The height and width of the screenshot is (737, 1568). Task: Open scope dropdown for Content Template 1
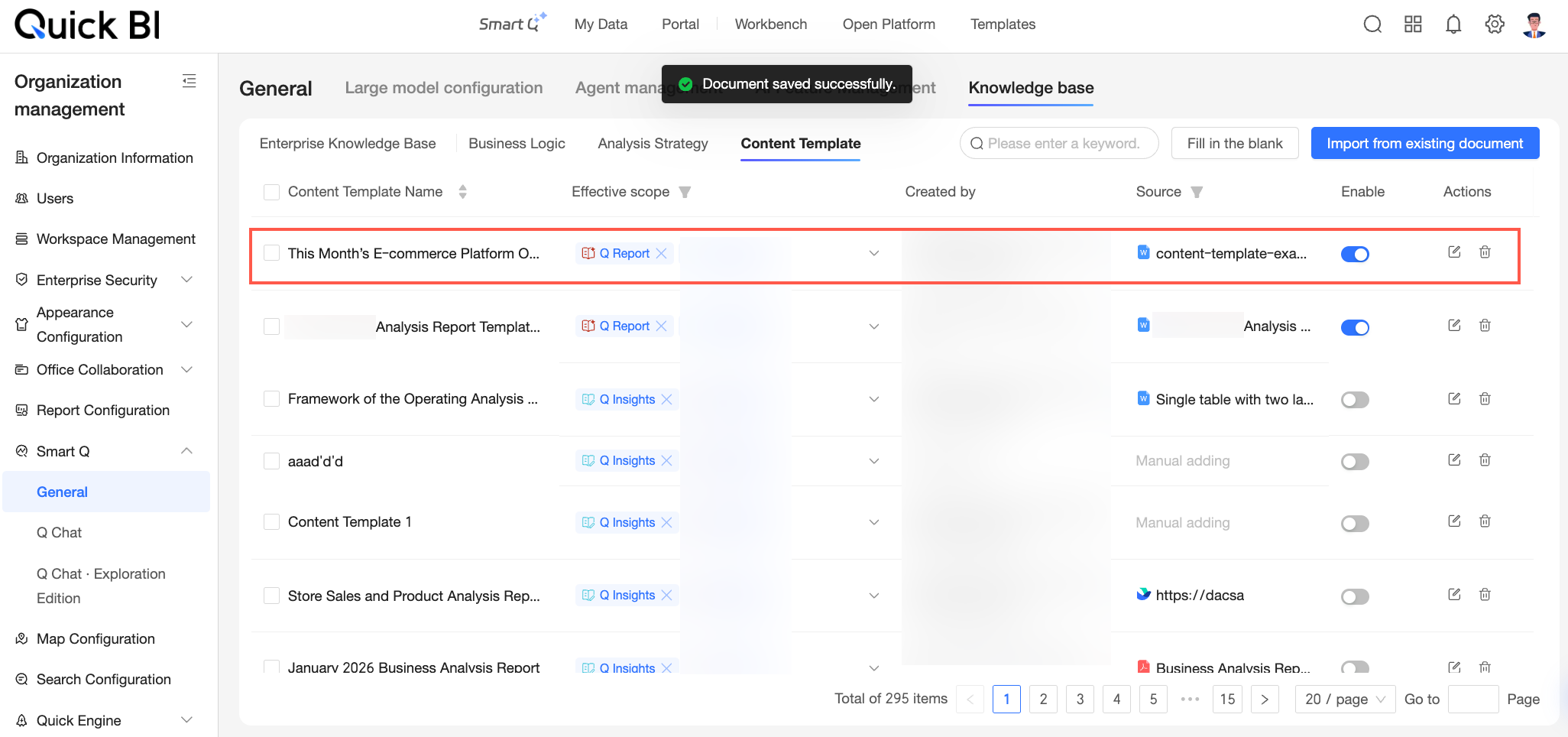coord(874,522)
